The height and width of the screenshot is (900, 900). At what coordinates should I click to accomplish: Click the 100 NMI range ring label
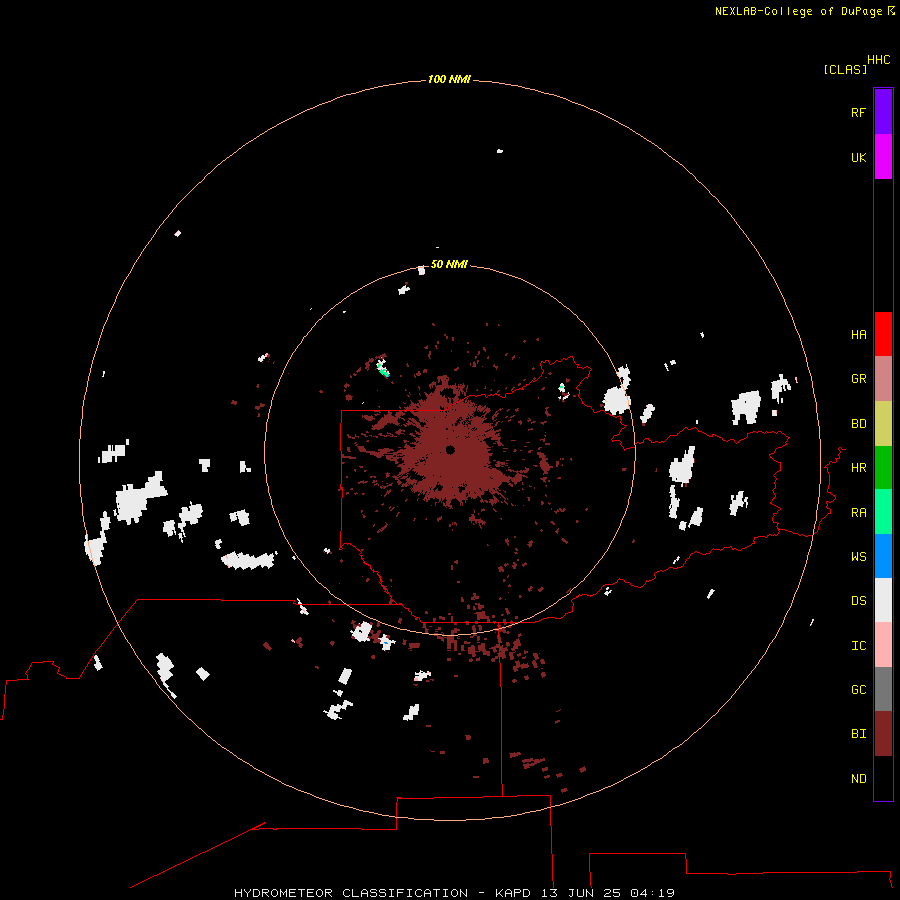click(449, 79)
